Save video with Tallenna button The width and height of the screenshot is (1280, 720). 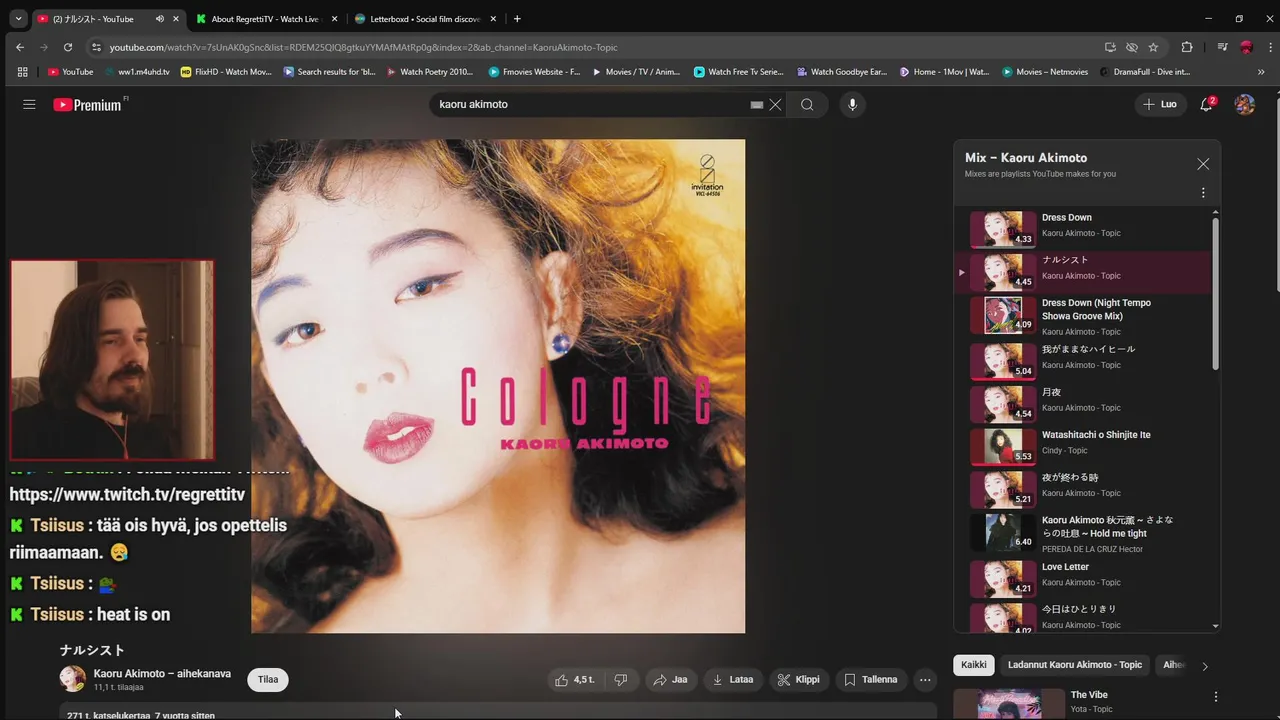click(x=870, y=680)
